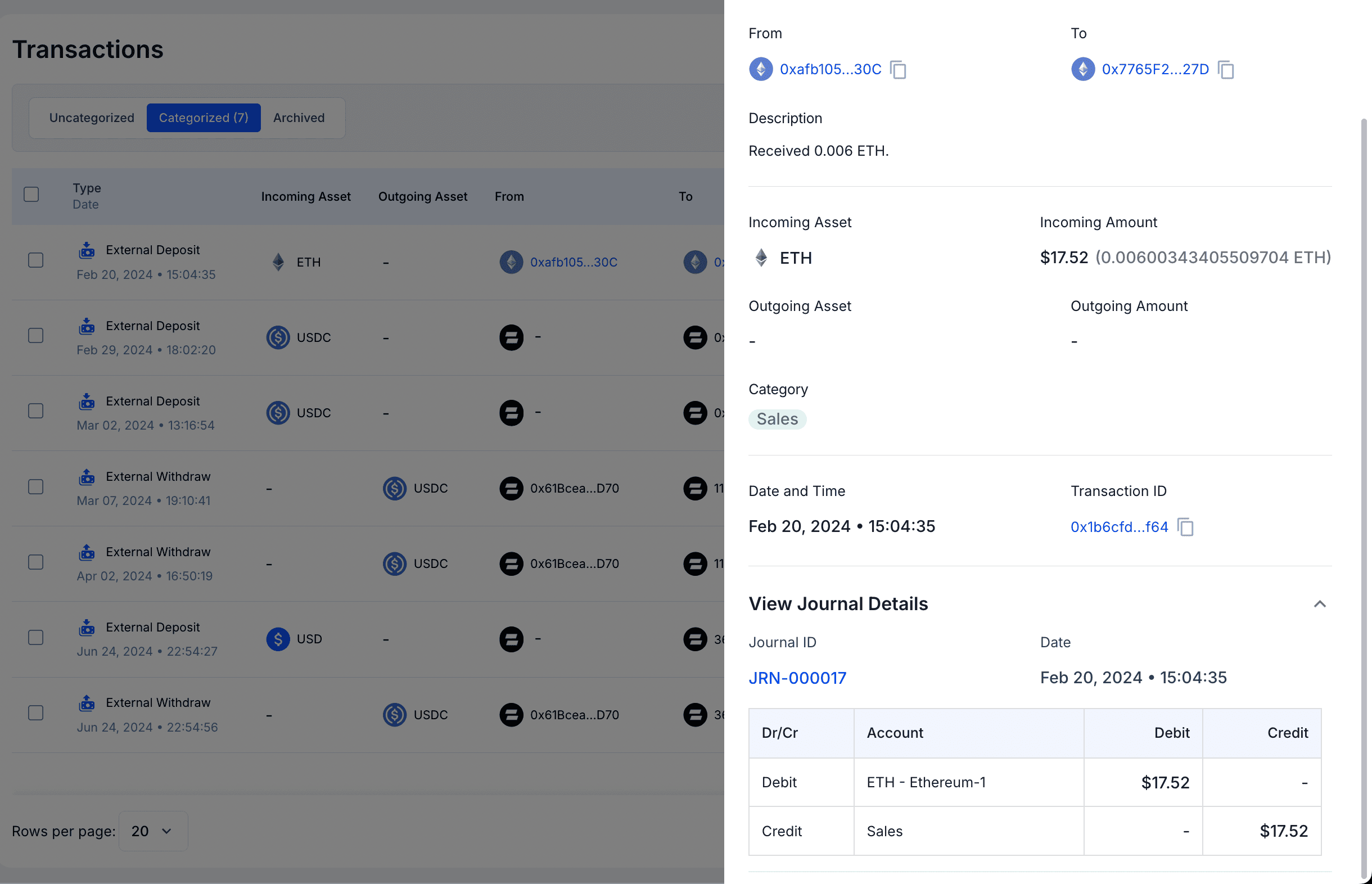The height and width of the screenshot is (884, 1372).
Task: Toggle the select-all checkbox in table header
Action: (31, 195)
